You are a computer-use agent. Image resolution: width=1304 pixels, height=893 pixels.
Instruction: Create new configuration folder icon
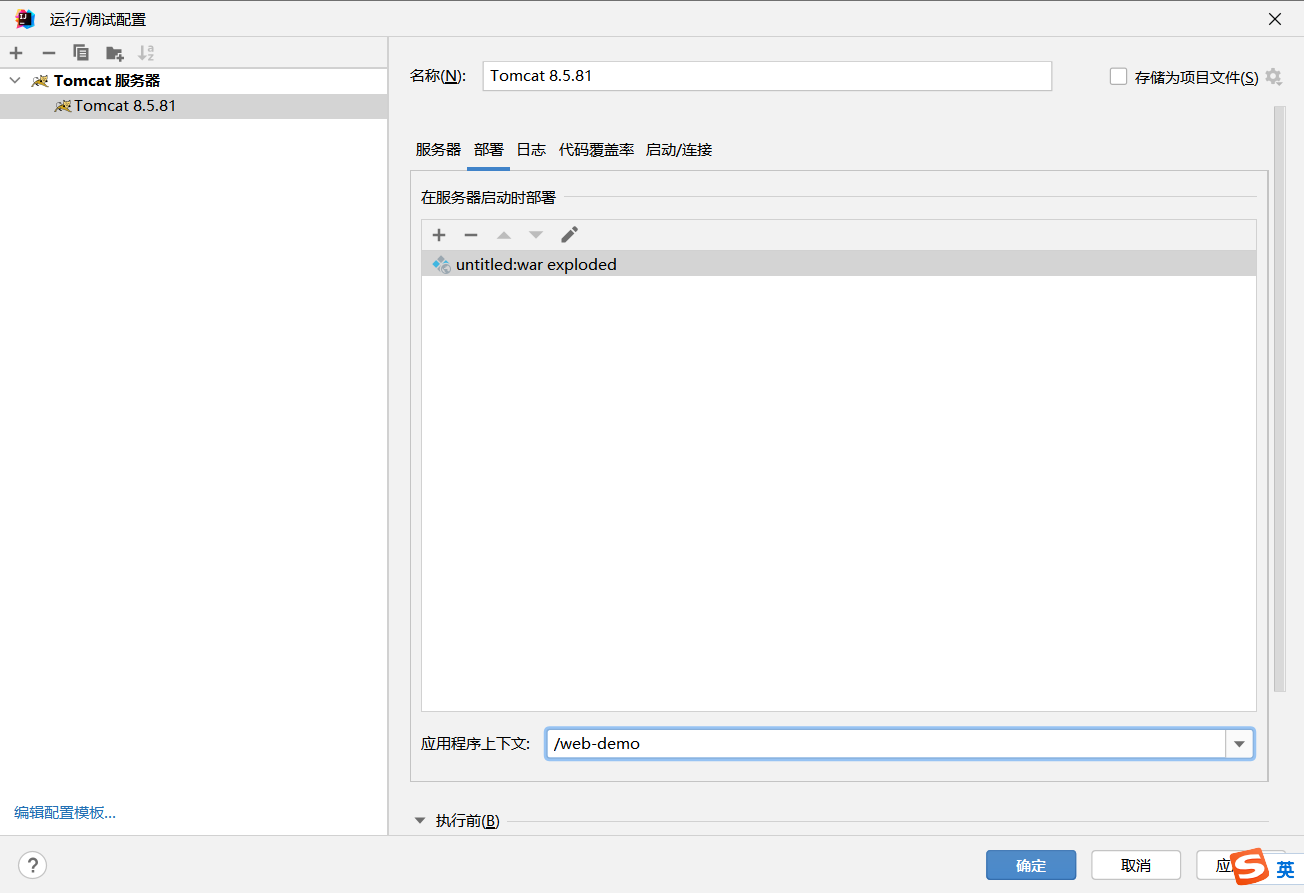(x=114, y=53)
